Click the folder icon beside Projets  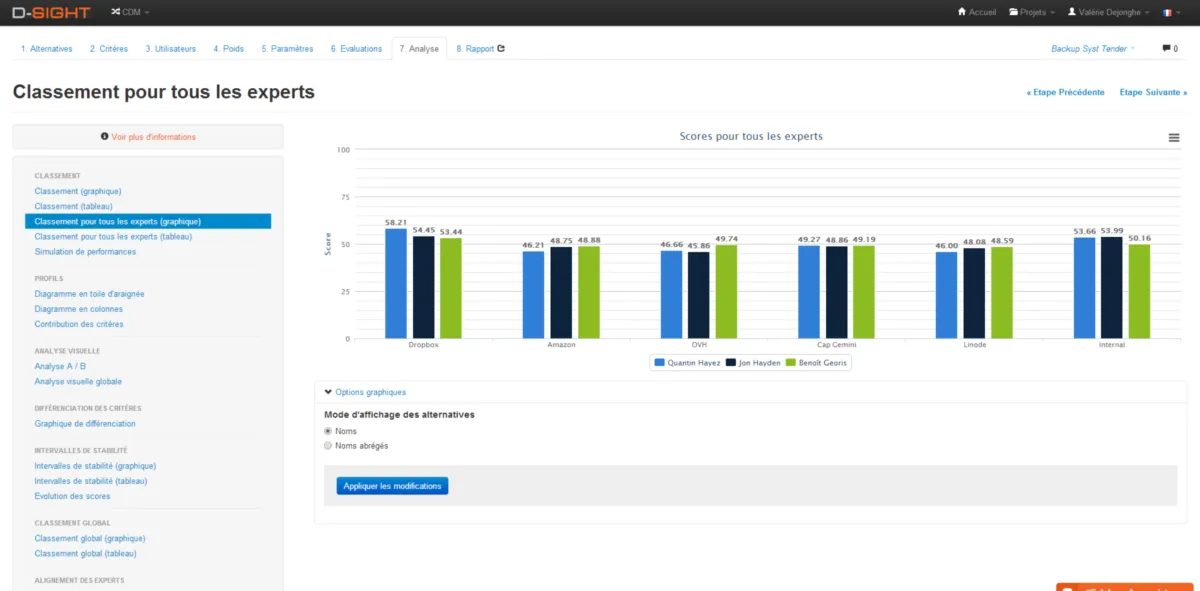1014,13
